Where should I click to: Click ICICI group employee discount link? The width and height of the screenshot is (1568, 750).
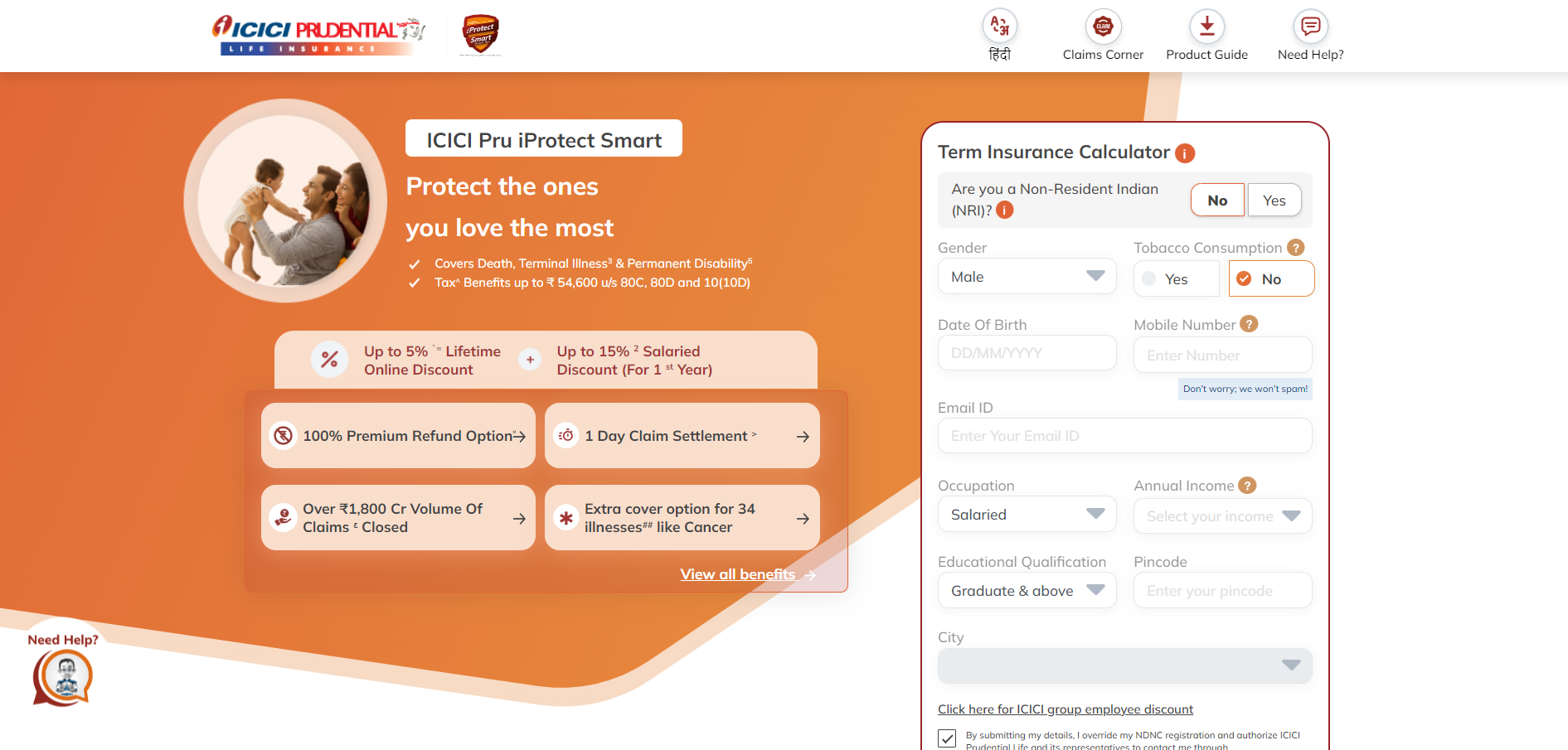(x=1066, y=709)
